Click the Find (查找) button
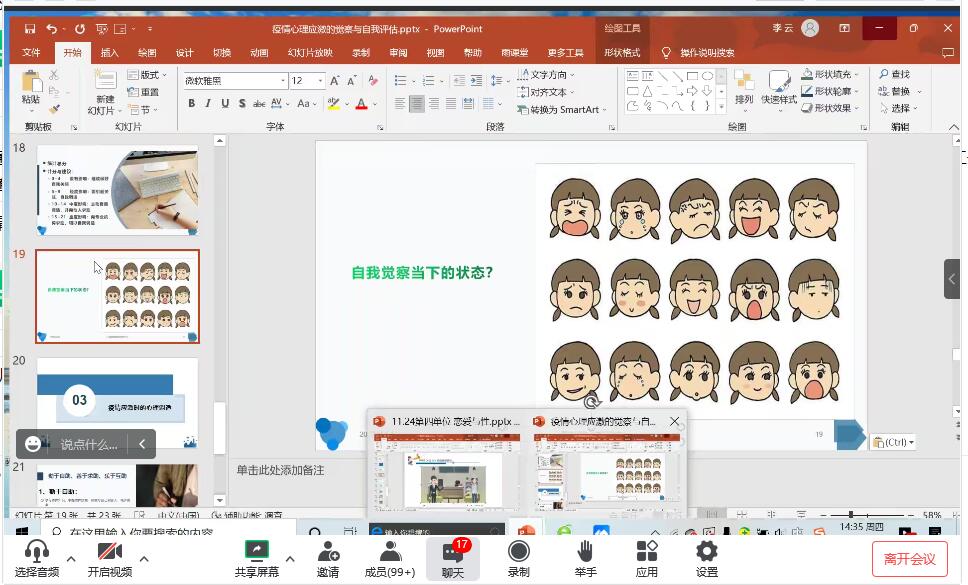 (x=895, y=74)
